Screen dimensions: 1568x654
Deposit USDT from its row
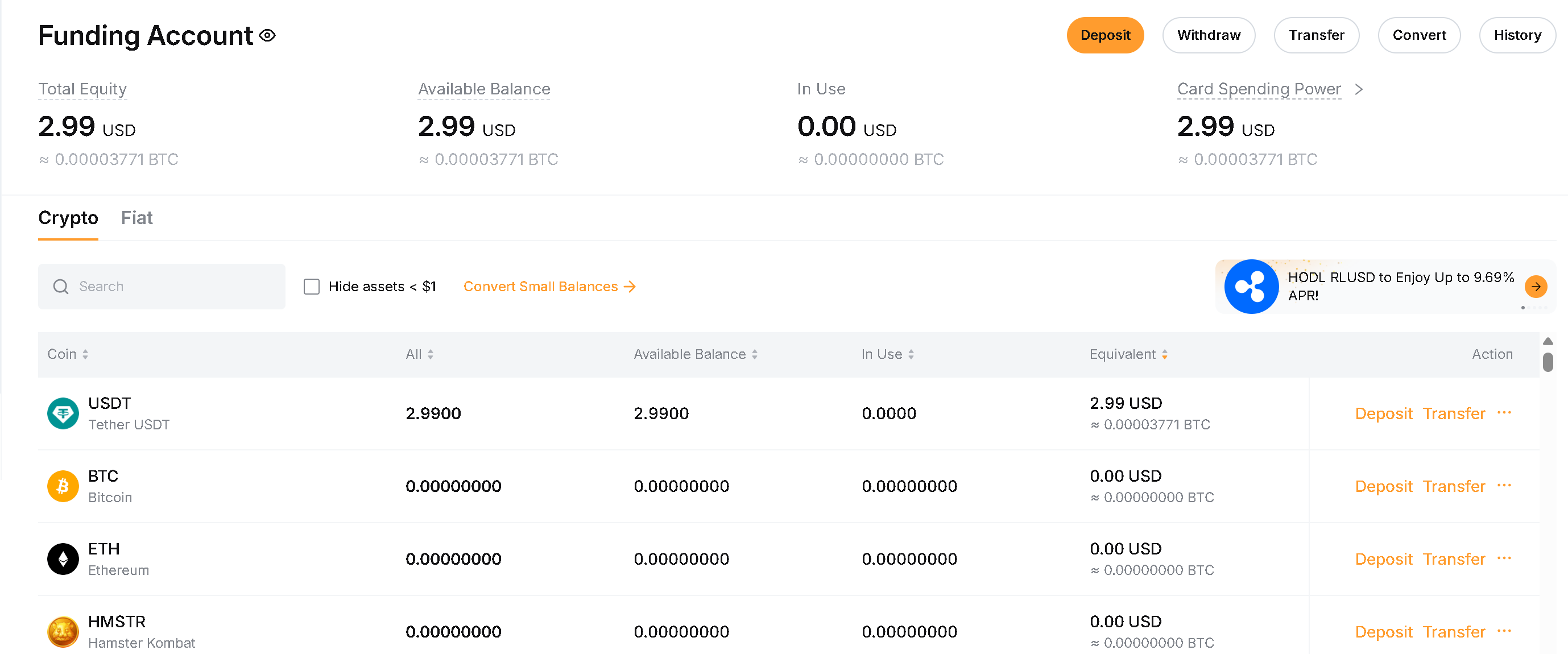click(x=1383, y=413)
